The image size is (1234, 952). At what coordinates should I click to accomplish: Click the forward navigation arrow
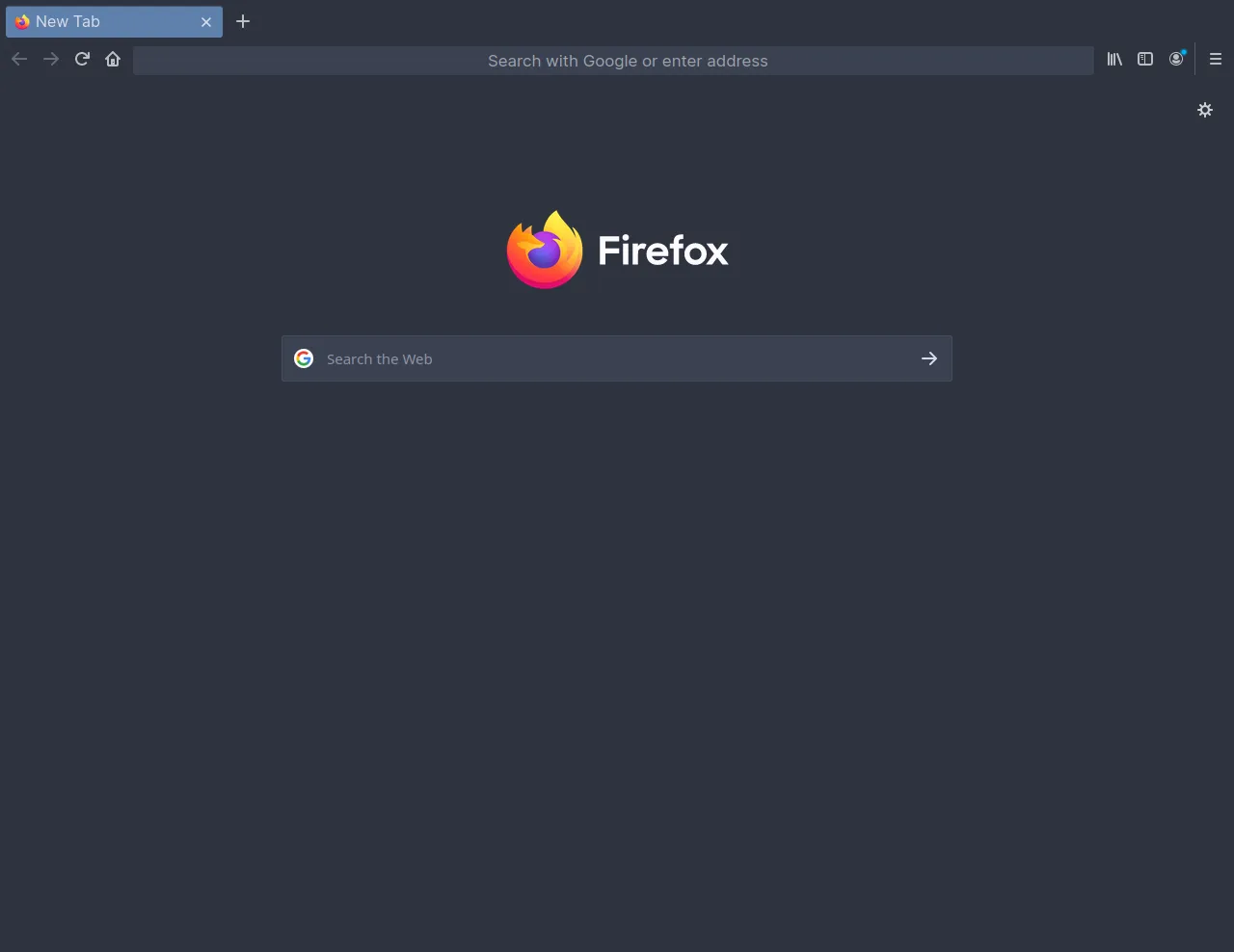pos(51,60)
